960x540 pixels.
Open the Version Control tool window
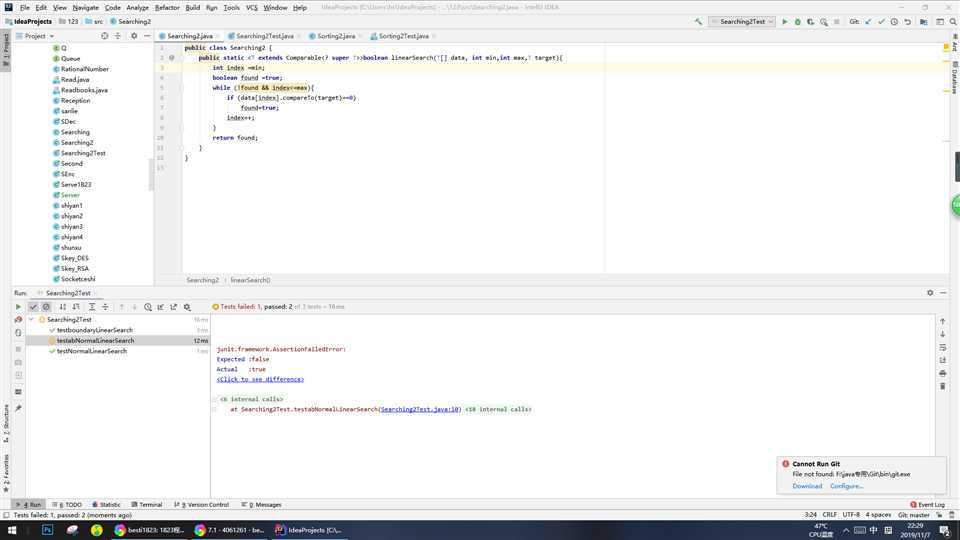tap(201, 504)
